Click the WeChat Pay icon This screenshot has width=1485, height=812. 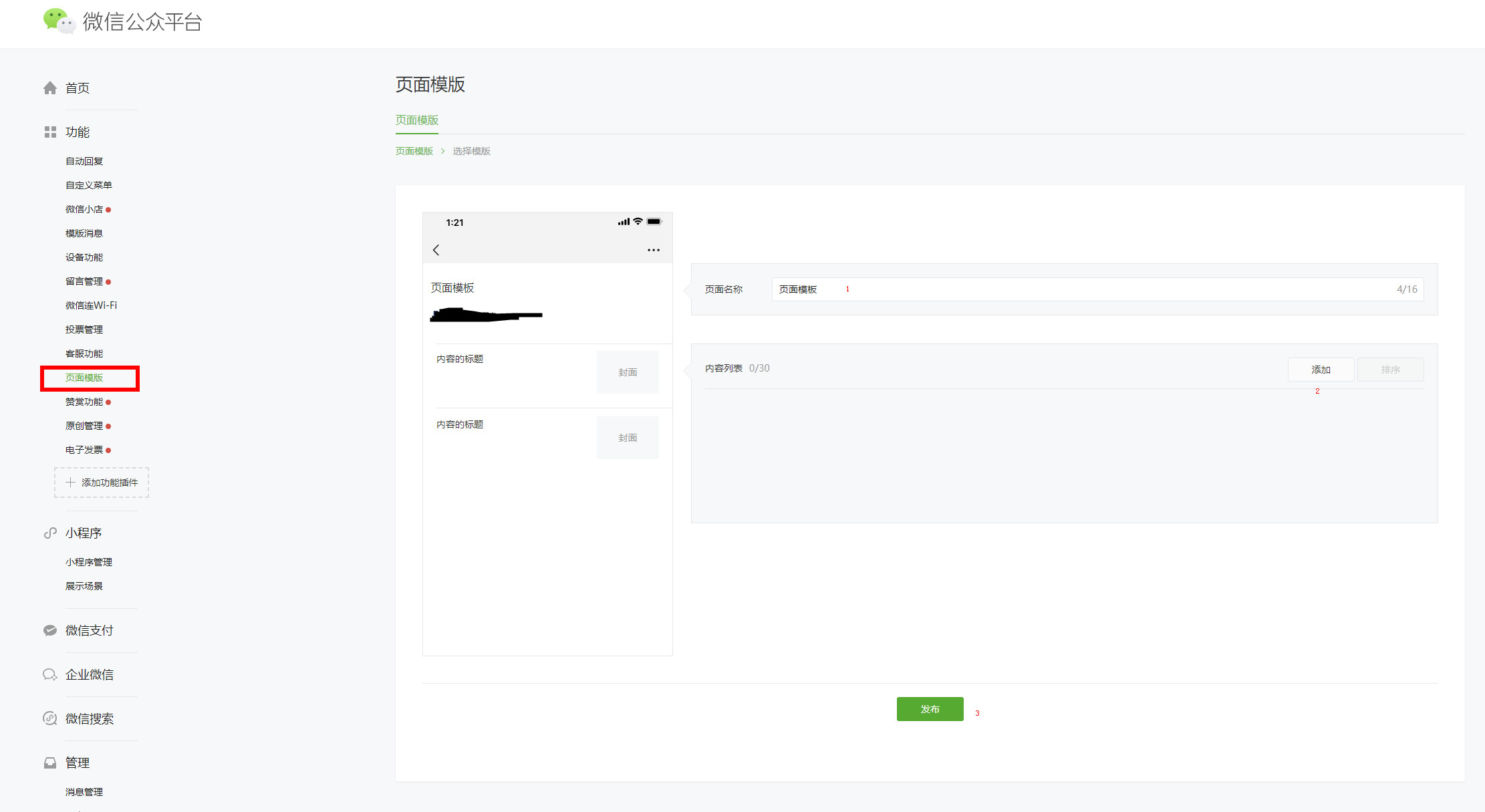[x=50, y=630]
